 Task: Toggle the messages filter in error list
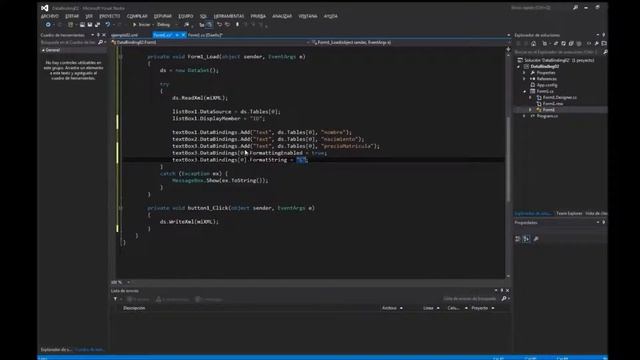pyautogui.click(x=209, y=299)
